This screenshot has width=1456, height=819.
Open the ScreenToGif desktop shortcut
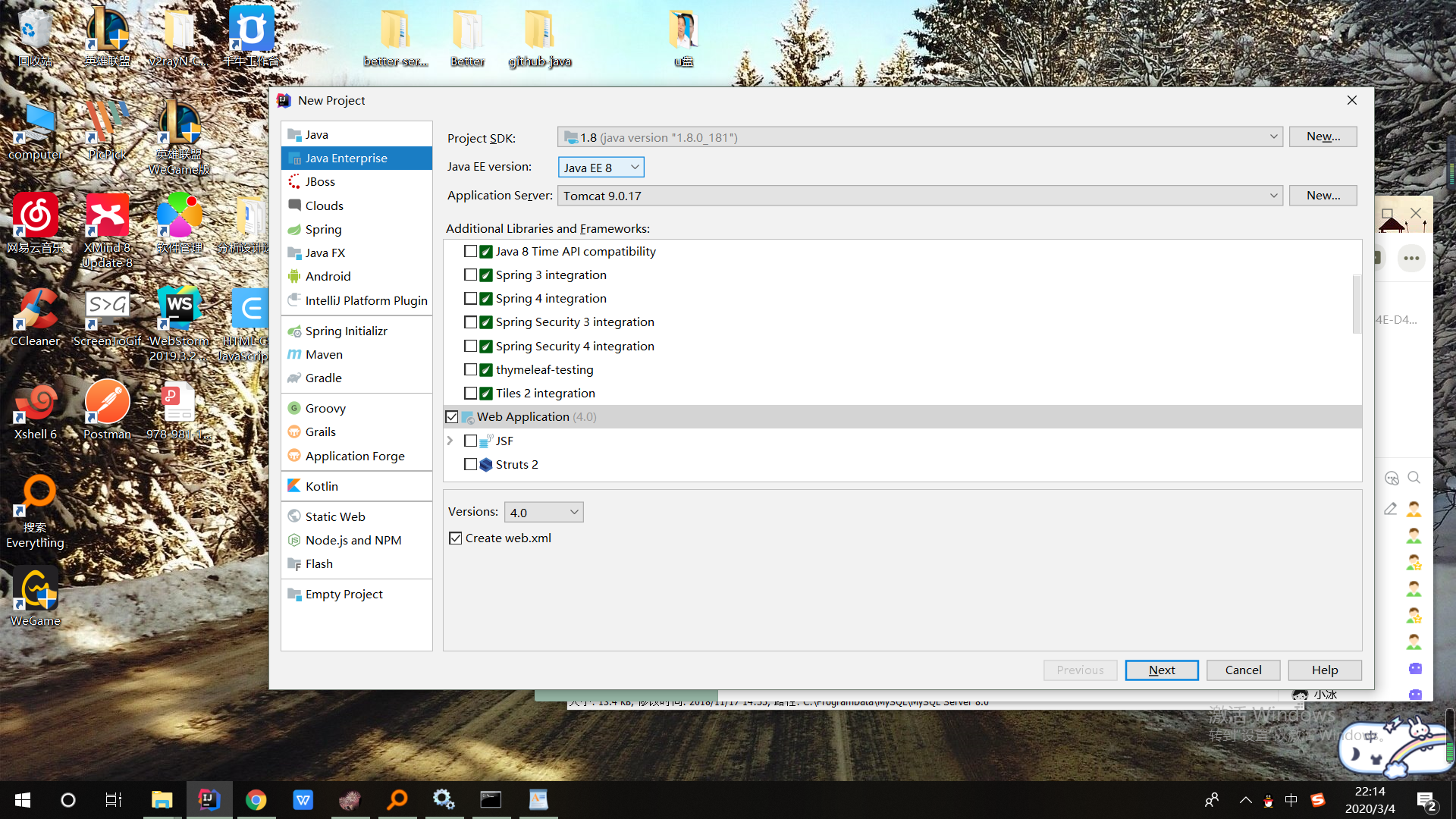107,317
